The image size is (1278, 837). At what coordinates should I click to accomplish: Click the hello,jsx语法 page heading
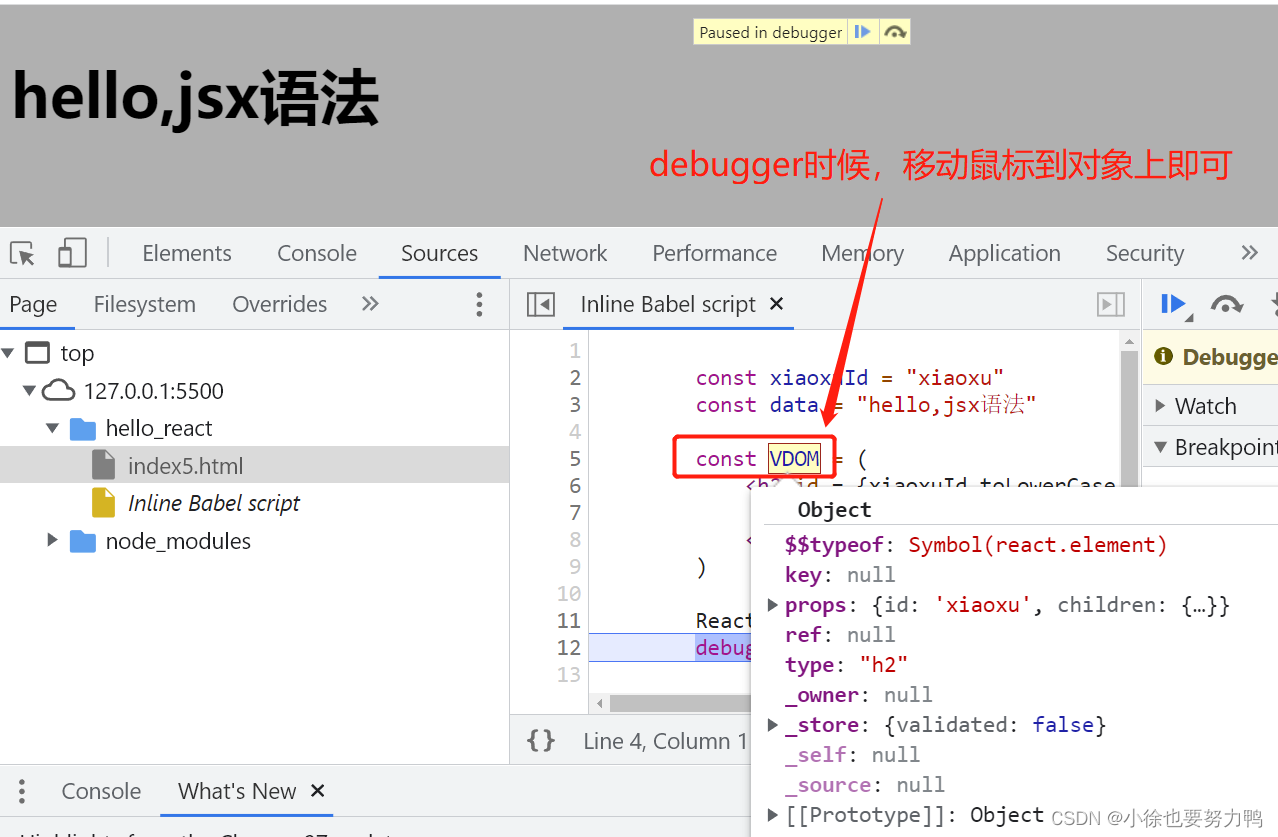tap(195, 98)
